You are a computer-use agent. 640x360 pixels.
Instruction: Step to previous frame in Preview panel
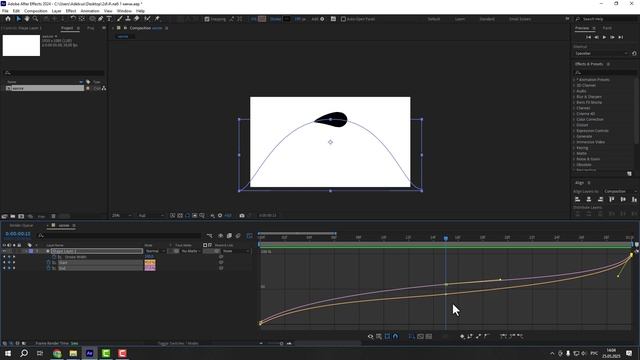(596, 37)
